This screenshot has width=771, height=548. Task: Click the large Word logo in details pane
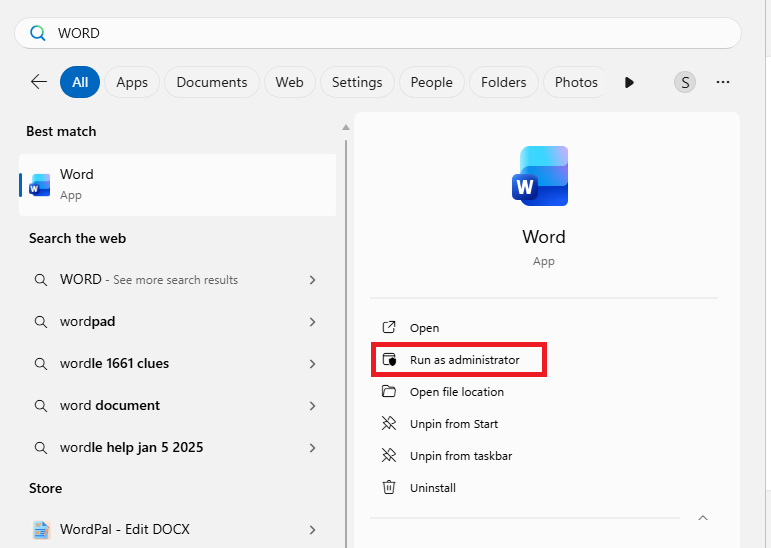[540, 176]
